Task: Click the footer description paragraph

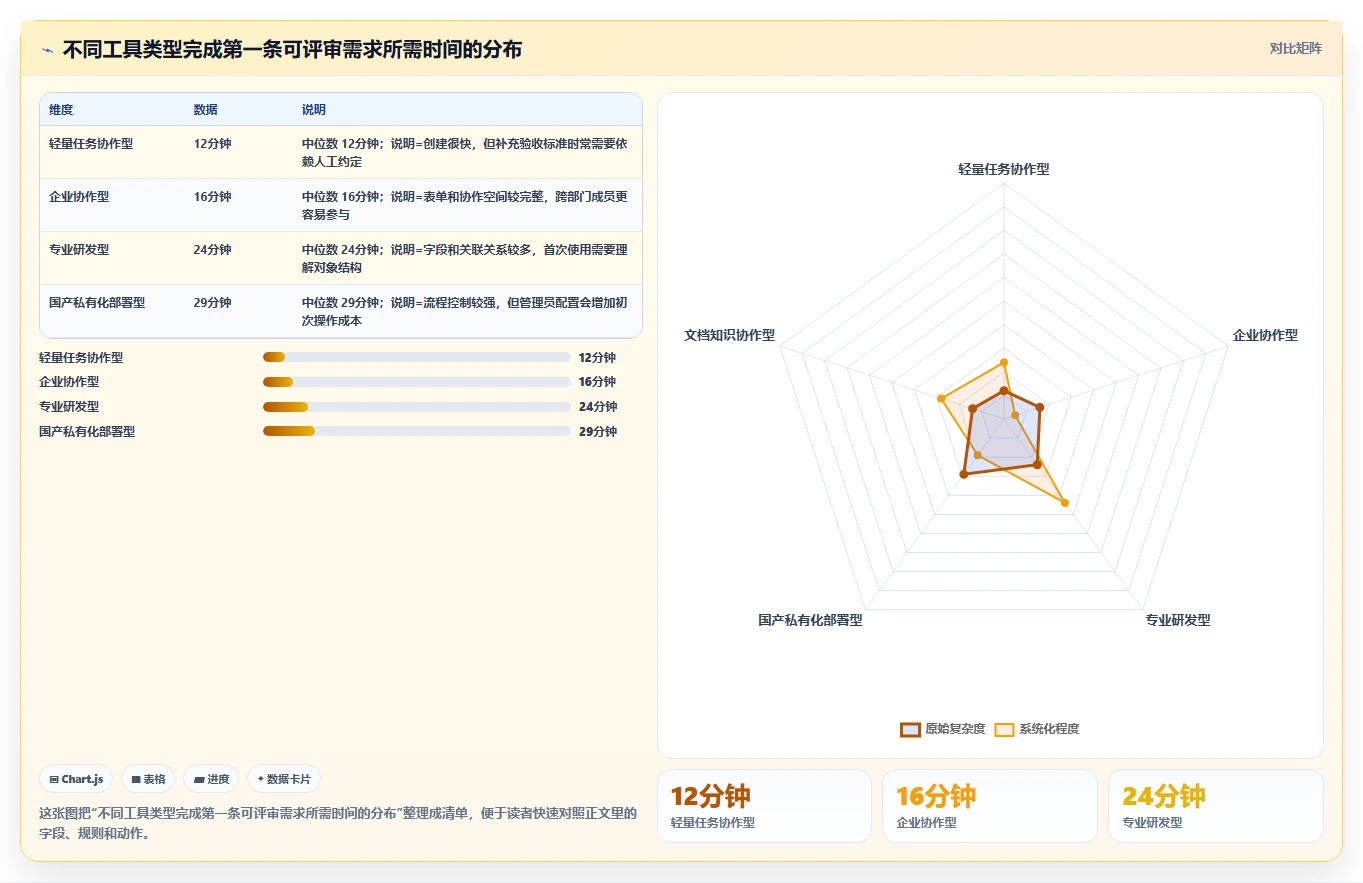Action: [338, 823]
